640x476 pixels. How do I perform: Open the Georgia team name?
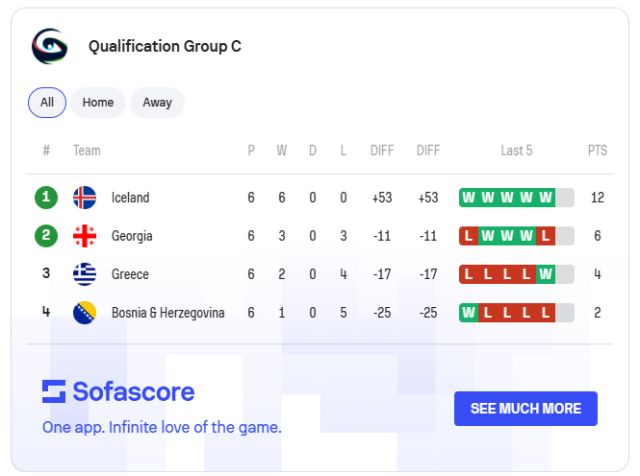[x=132, y=236]
